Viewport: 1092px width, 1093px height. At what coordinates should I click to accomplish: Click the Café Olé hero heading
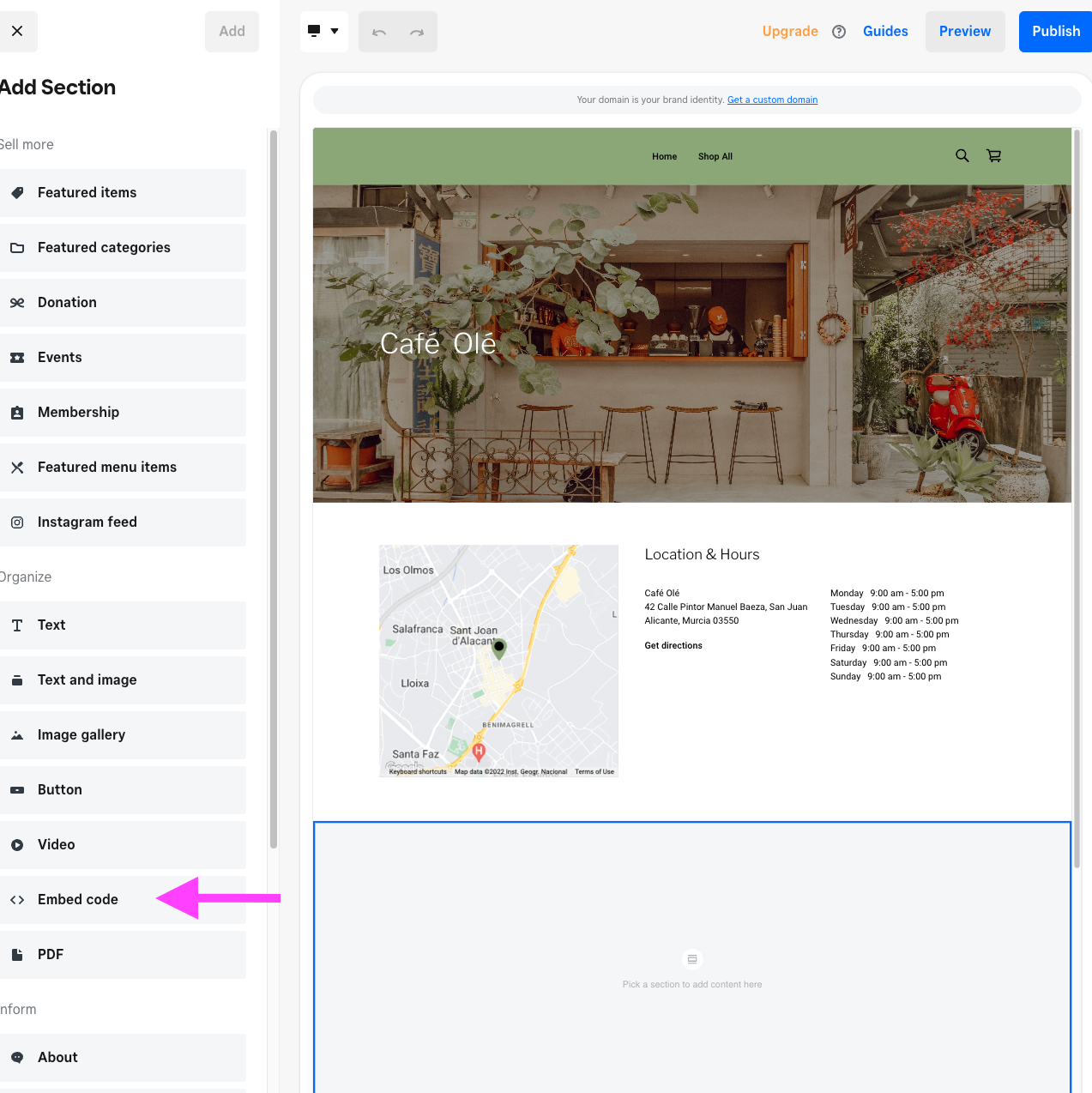(438, 343)
